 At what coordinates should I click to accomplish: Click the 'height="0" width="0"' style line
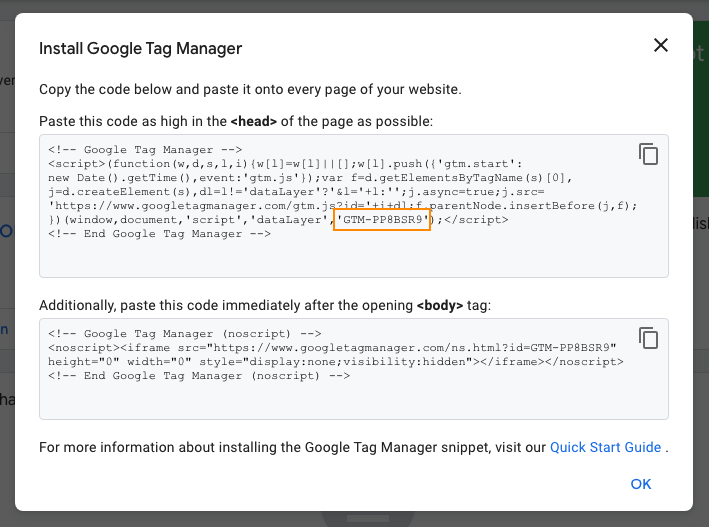[x=336, y=362]
